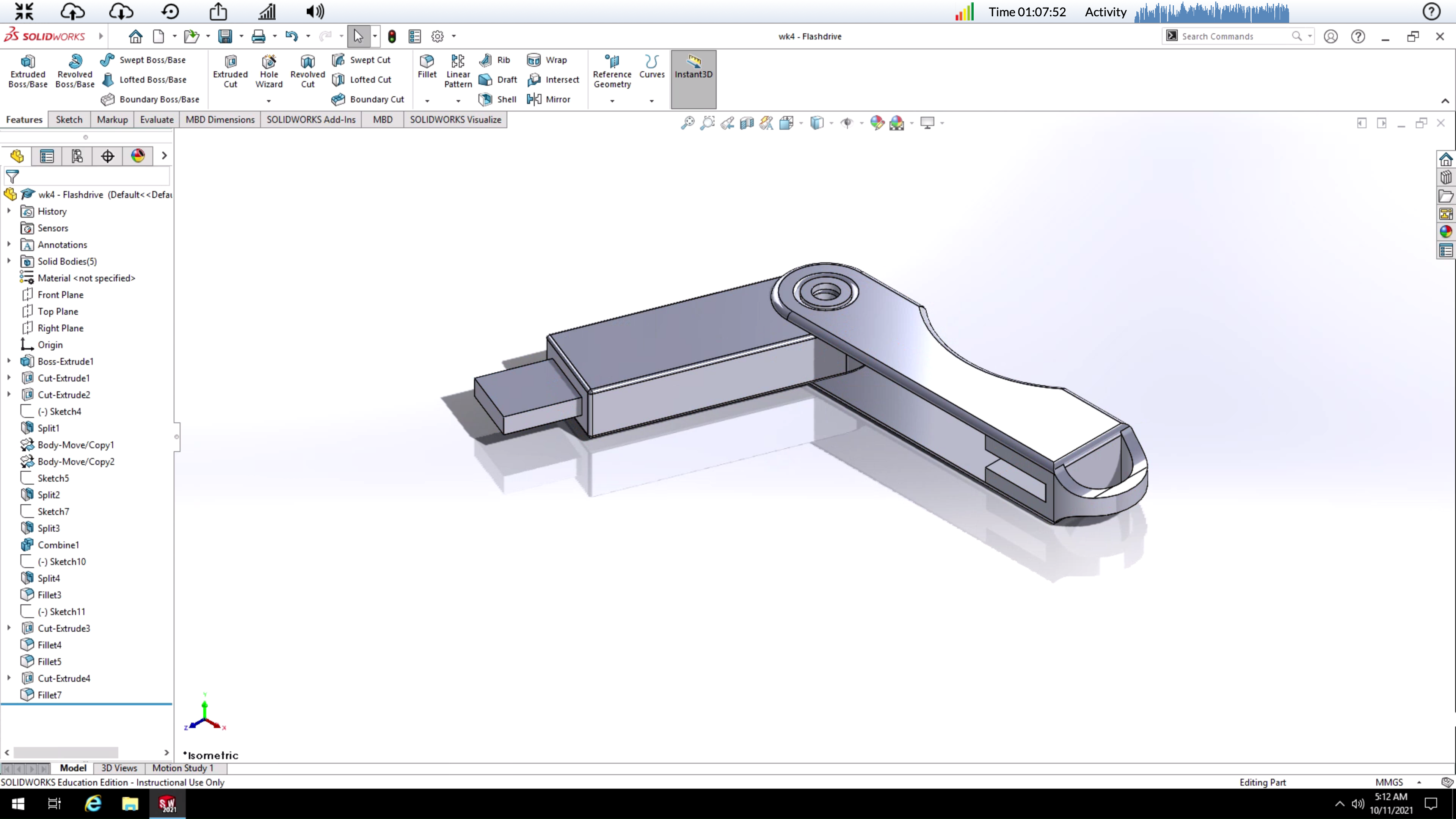Toggle the audio speaker icon at top
This screenshot has height=819, width=1456.
(315, 11)
